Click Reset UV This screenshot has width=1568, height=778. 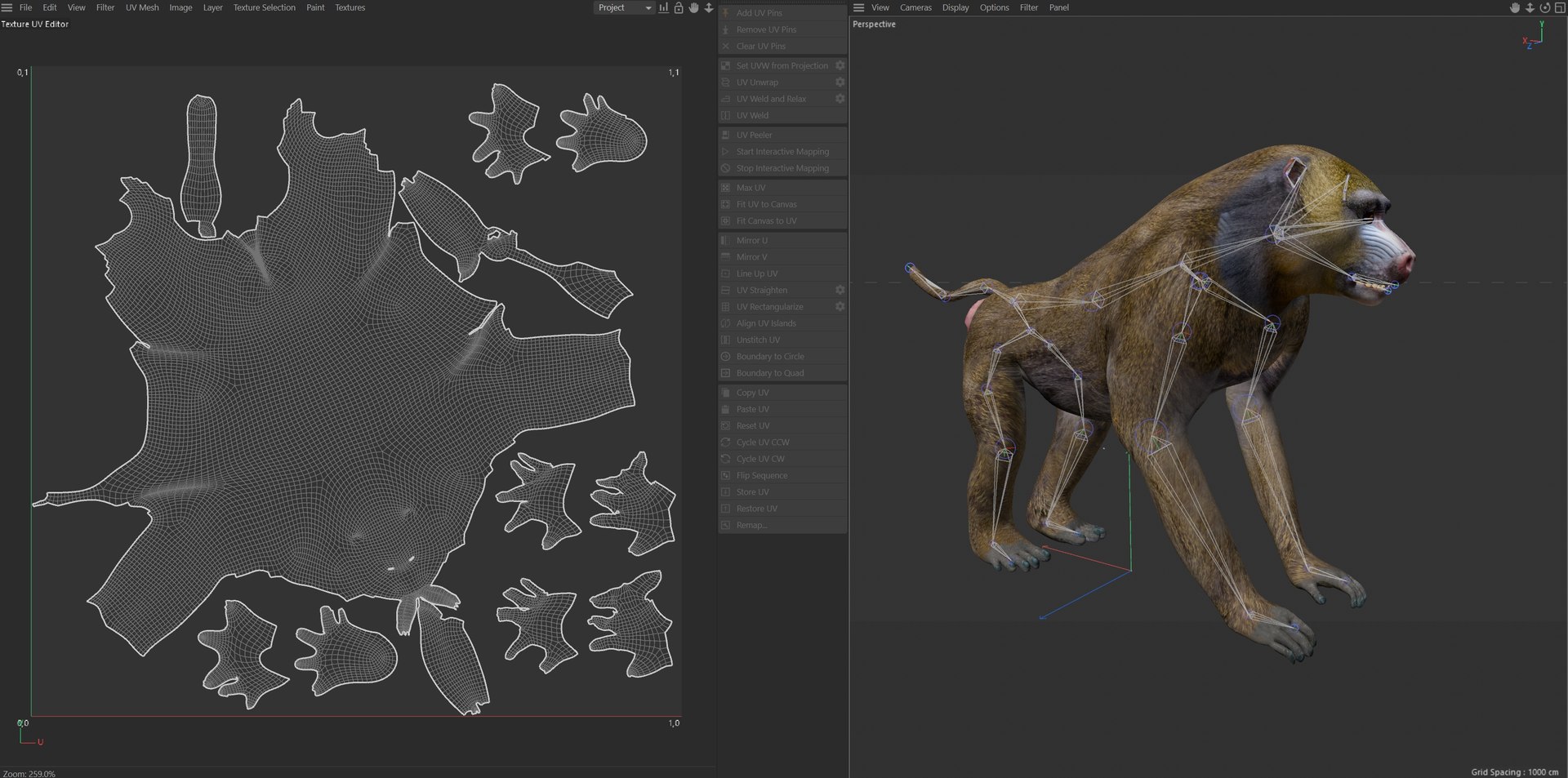782,425
